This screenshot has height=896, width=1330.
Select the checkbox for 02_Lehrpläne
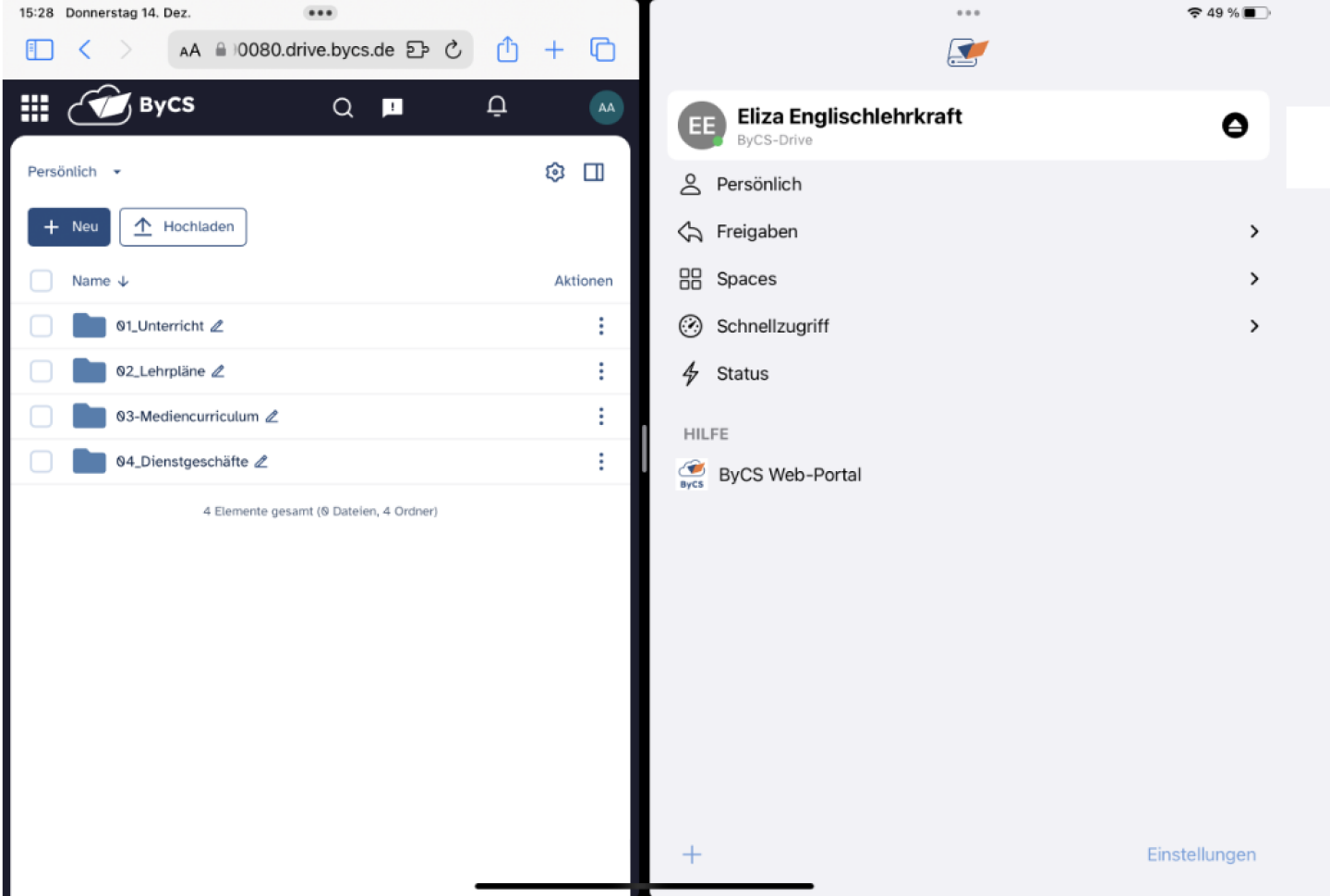click(41, 370)
